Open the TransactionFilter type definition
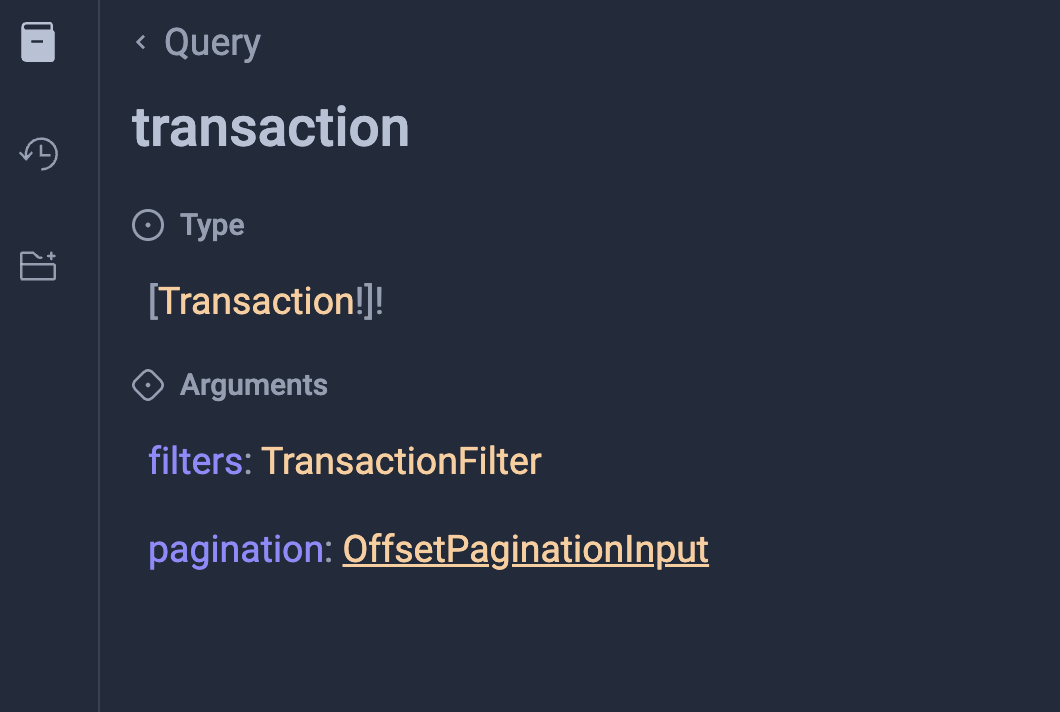 (401, 461)
